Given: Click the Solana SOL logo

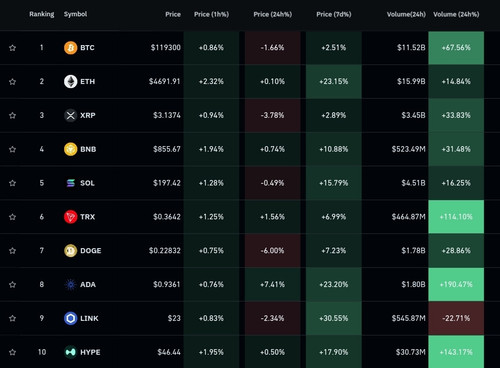Looking at the screenshot, I should [70, 183].
